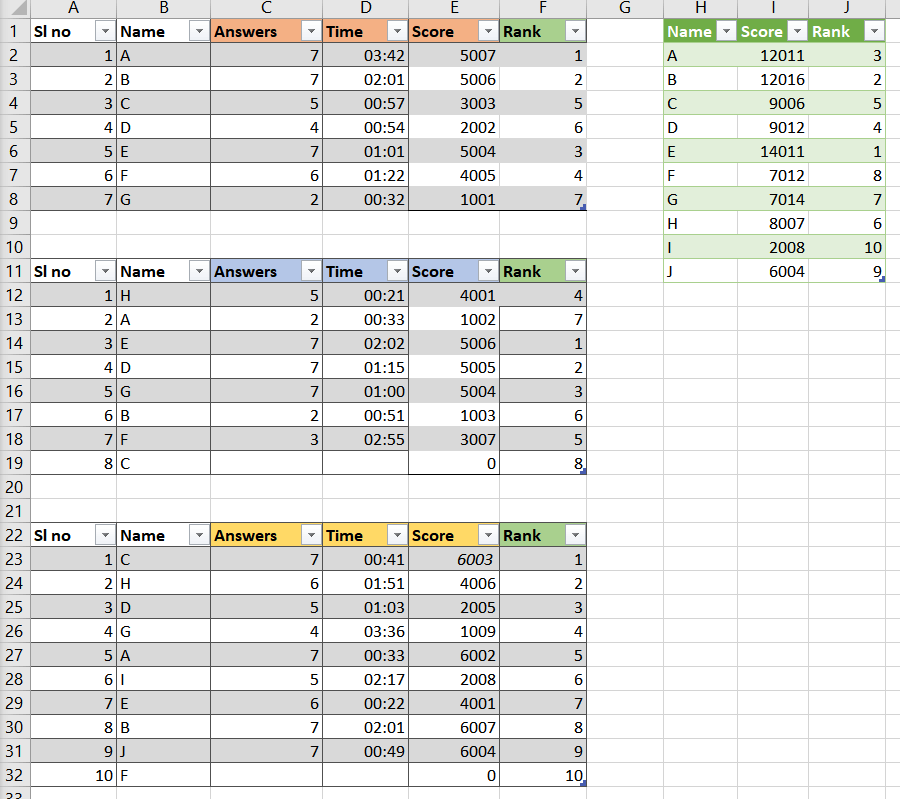Open Score filter dropdown in row 1 column E
This screenshot has height=799, width=900.
tap(488, 31)
